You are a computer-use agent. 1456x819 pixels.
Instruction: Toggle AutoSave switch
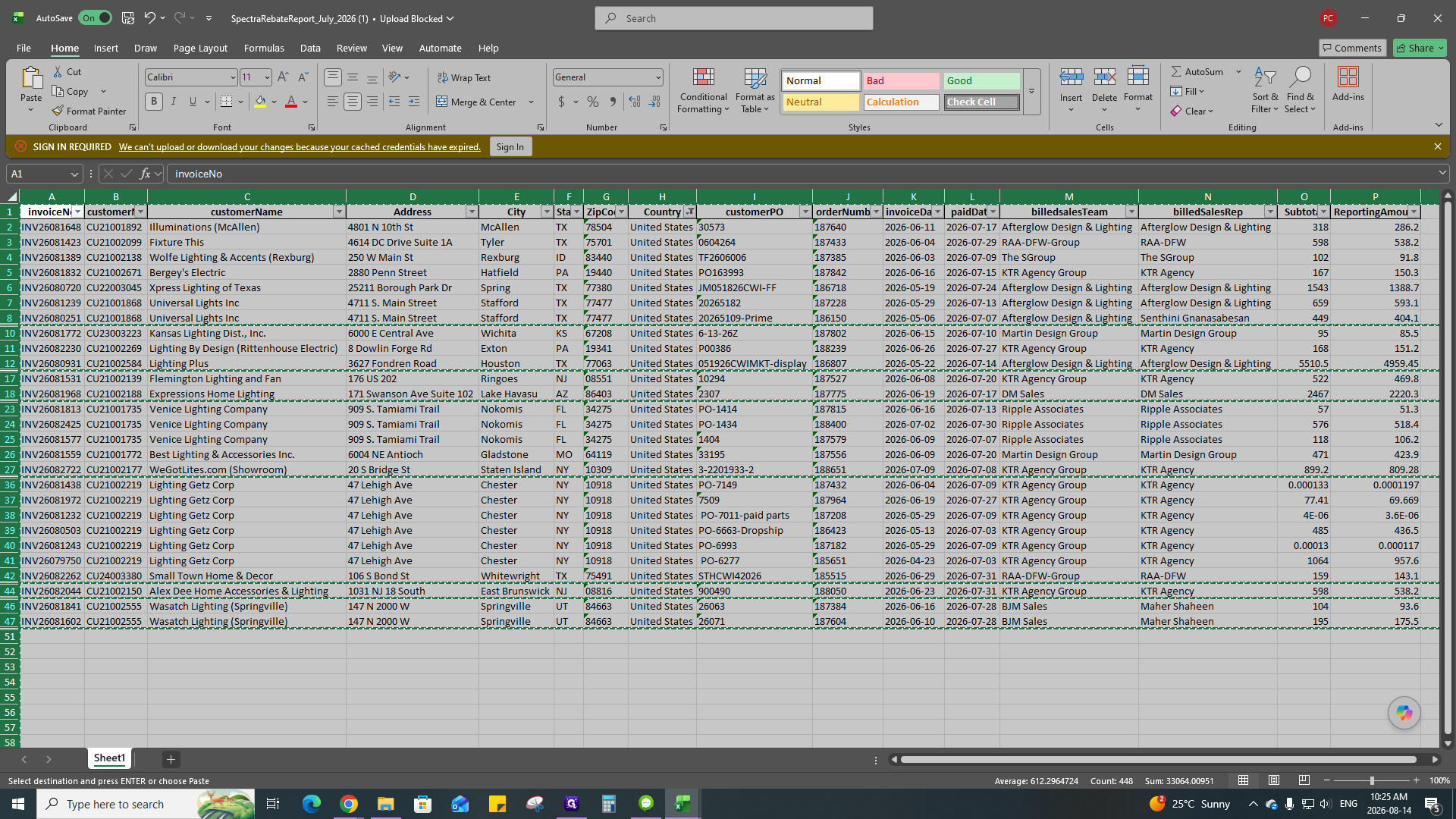96,18
